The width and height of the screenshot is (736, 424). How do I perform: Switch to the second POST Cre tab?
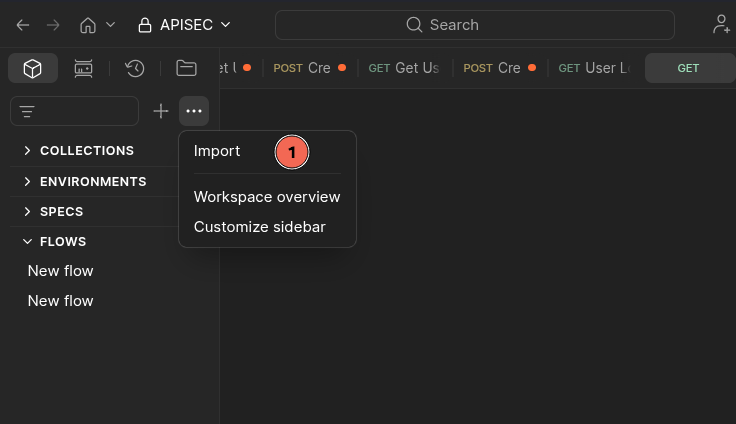499,68
